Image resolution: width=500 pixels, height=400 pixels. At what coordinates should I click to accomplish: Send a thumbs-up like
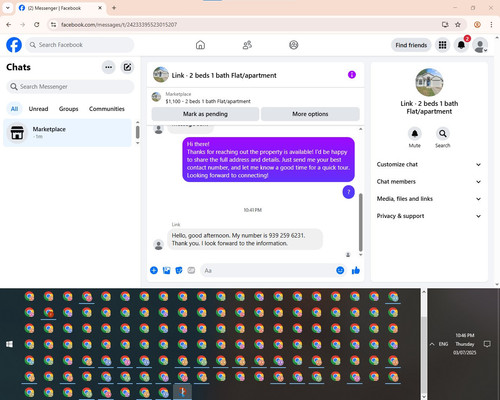[356, 270]
